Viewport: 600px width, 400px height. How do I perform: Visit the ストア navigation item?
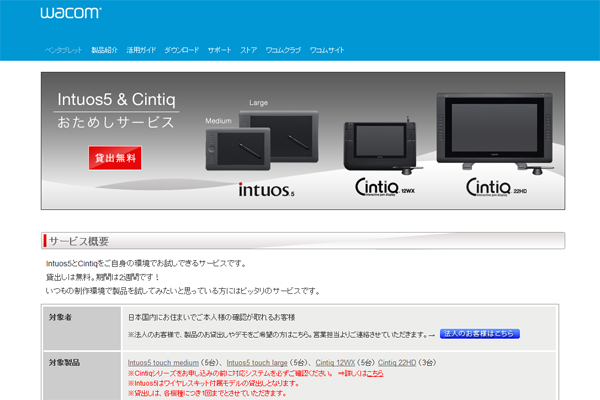[249, 50]
